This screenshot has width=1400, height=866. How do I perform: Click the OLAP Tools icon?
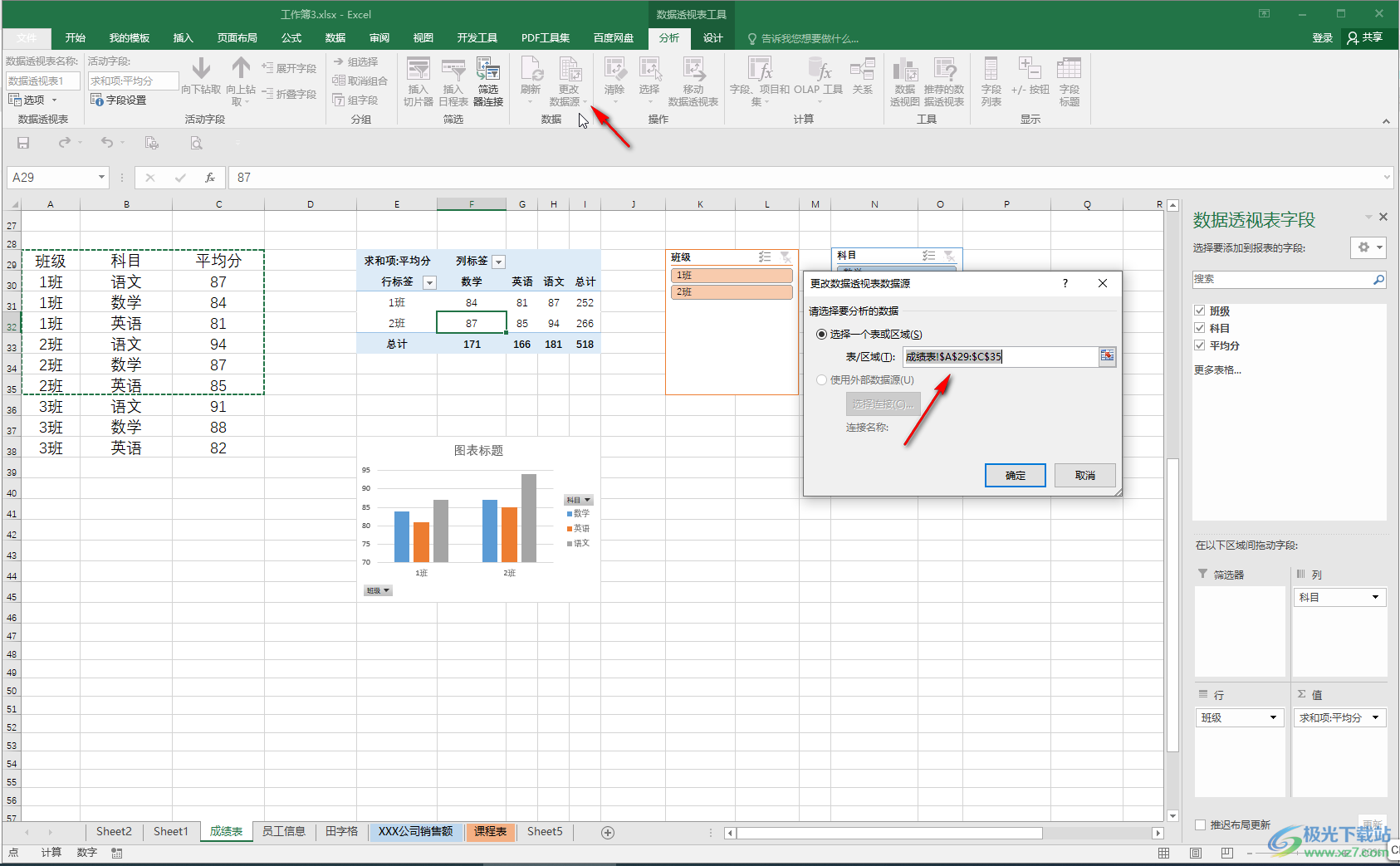[x=819, y=70]
